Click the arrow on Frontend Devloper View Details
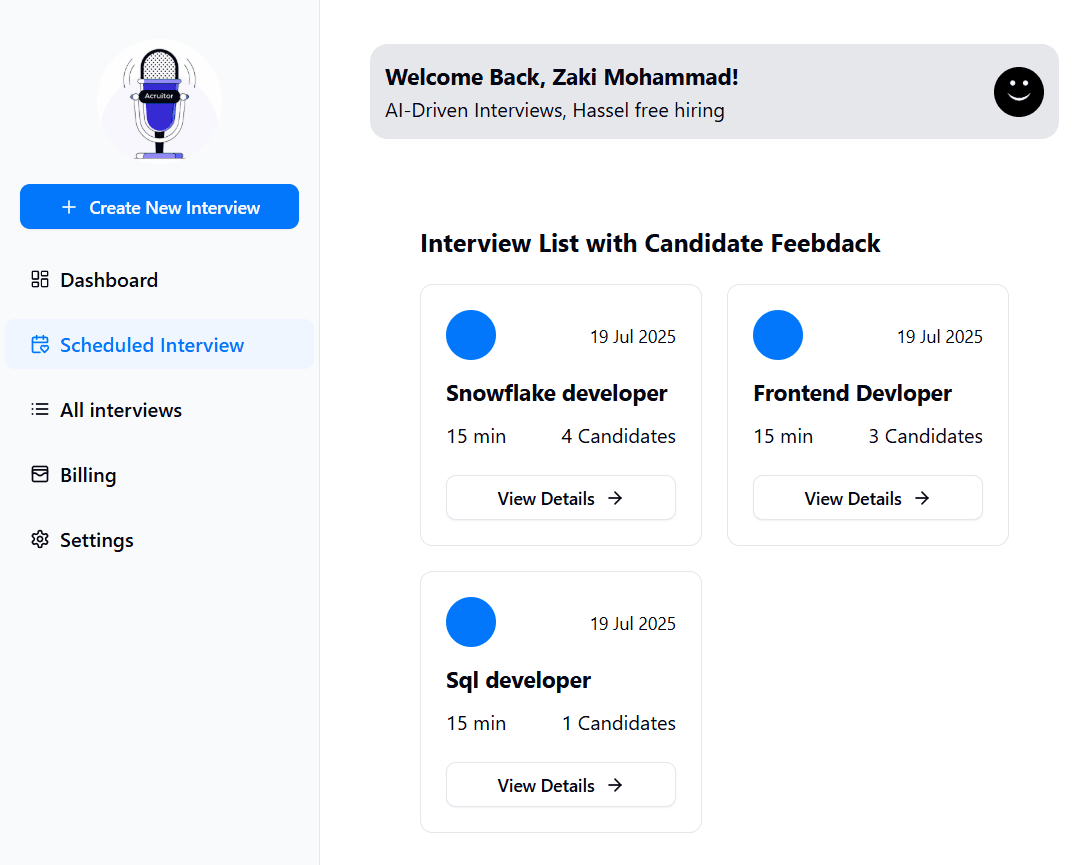Image resolution: width=1079 pixels, height=865 pixels. 922,498
